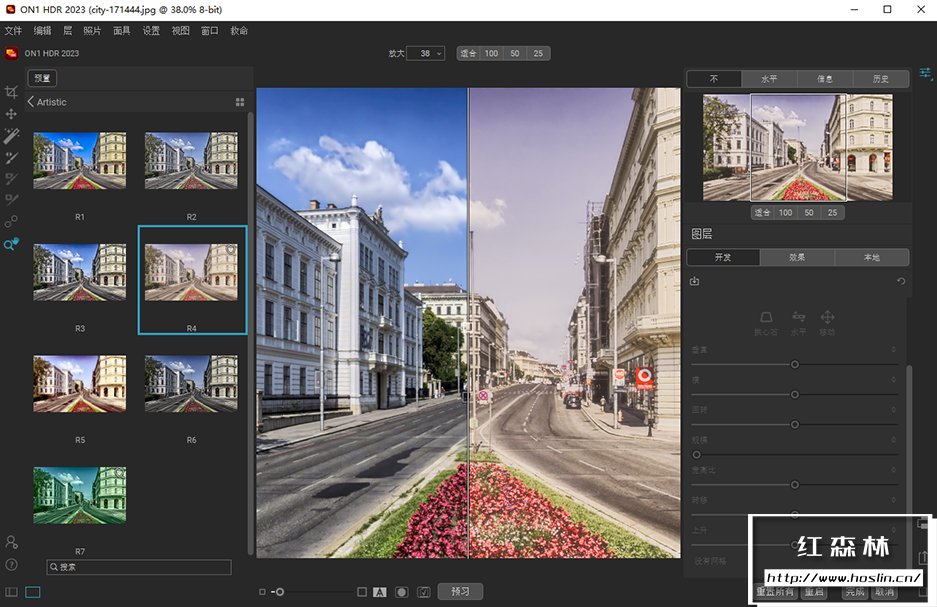Switch preset list to grid view
The image size is (937, 607).
pyautogui.click(x=240, y=102)
